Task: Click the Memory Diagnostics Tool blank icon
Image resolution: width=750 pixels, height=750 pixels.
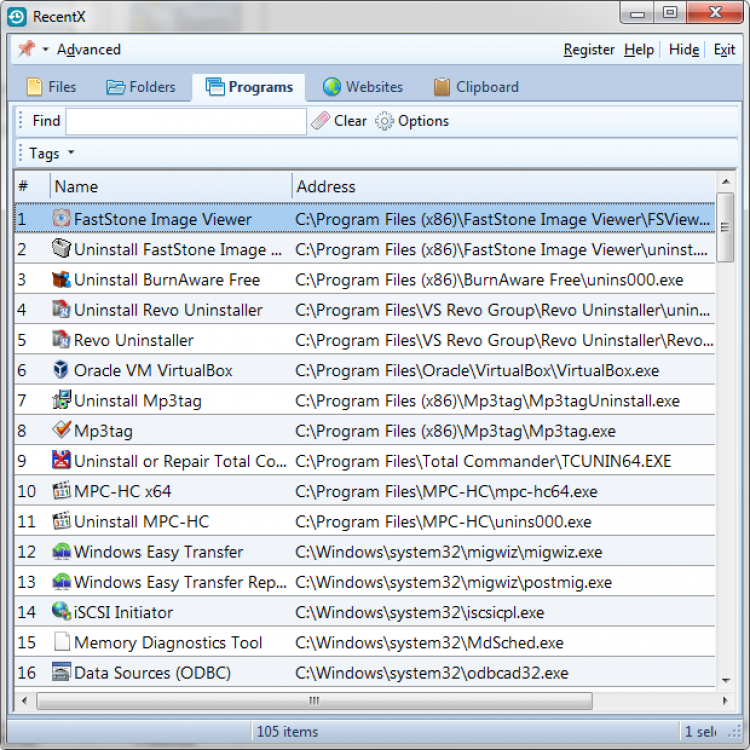Action: point(61,642)
